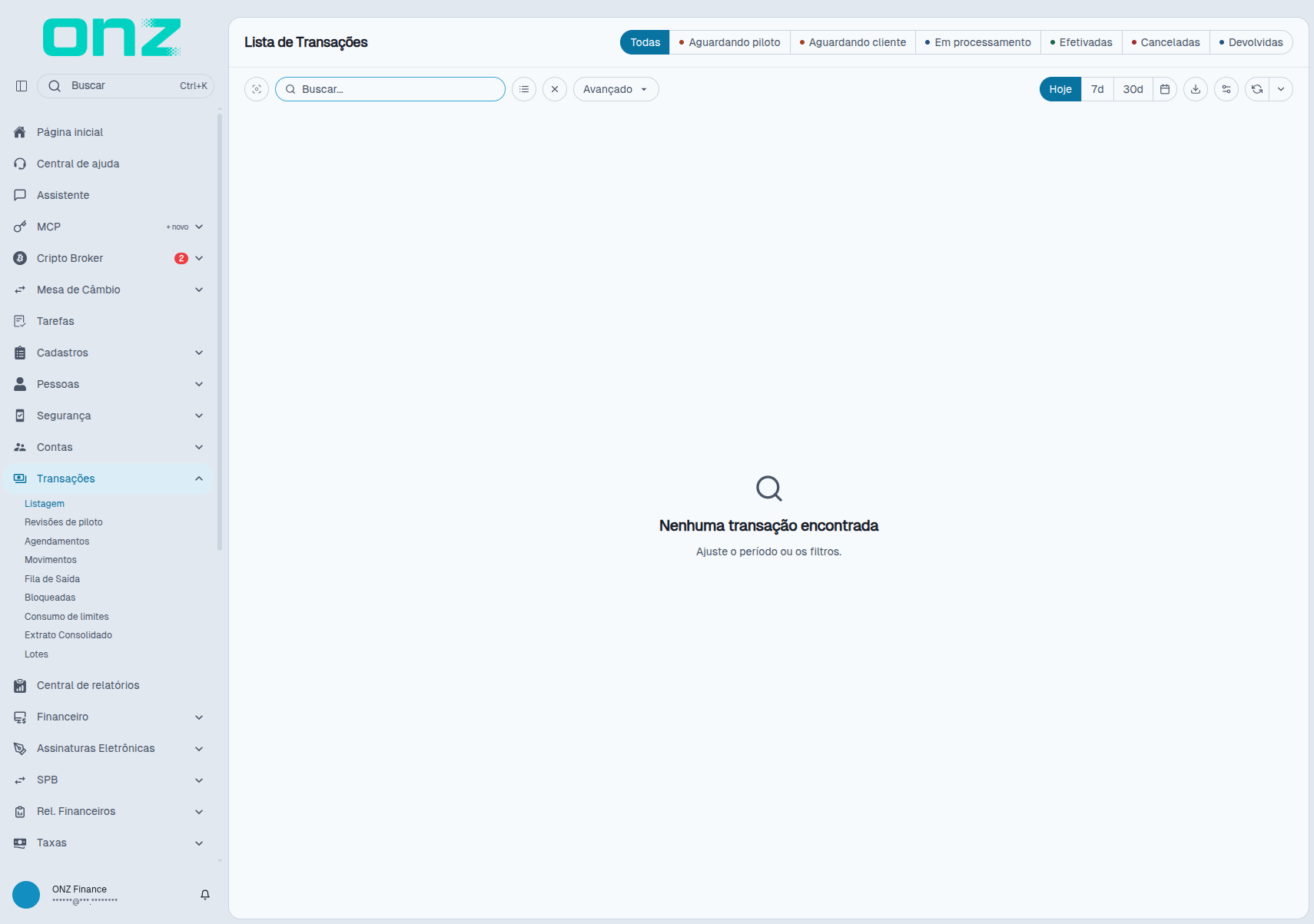1314x924 pixels.
Task: Open Agendamentos submenu link
Action: pos(57,541)
